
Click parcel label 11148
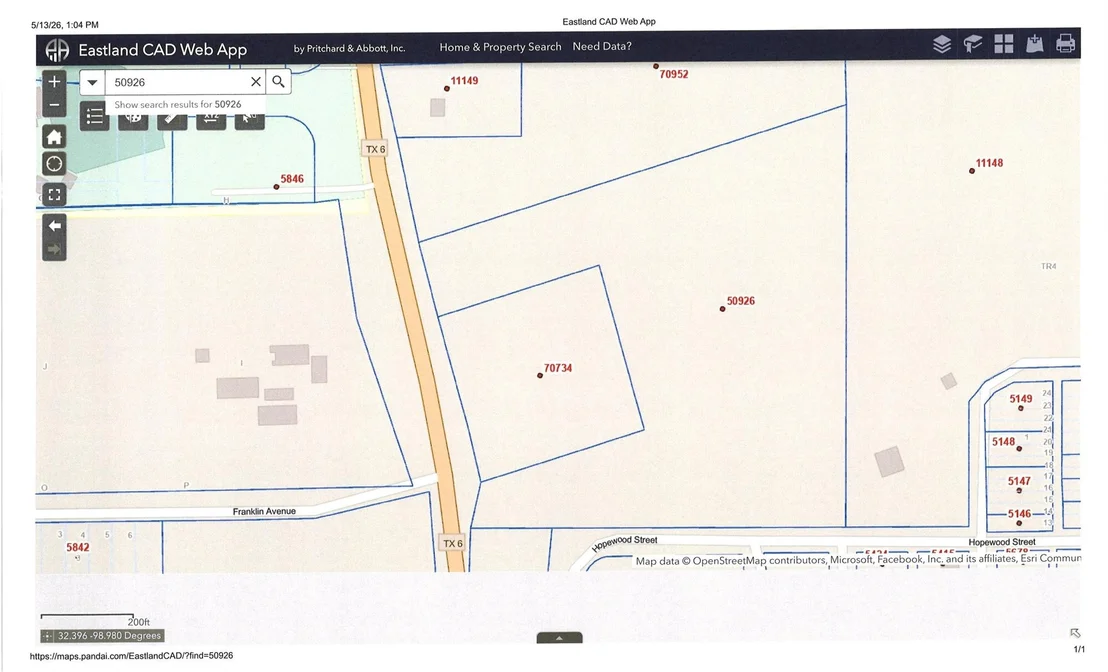[989, 163]
